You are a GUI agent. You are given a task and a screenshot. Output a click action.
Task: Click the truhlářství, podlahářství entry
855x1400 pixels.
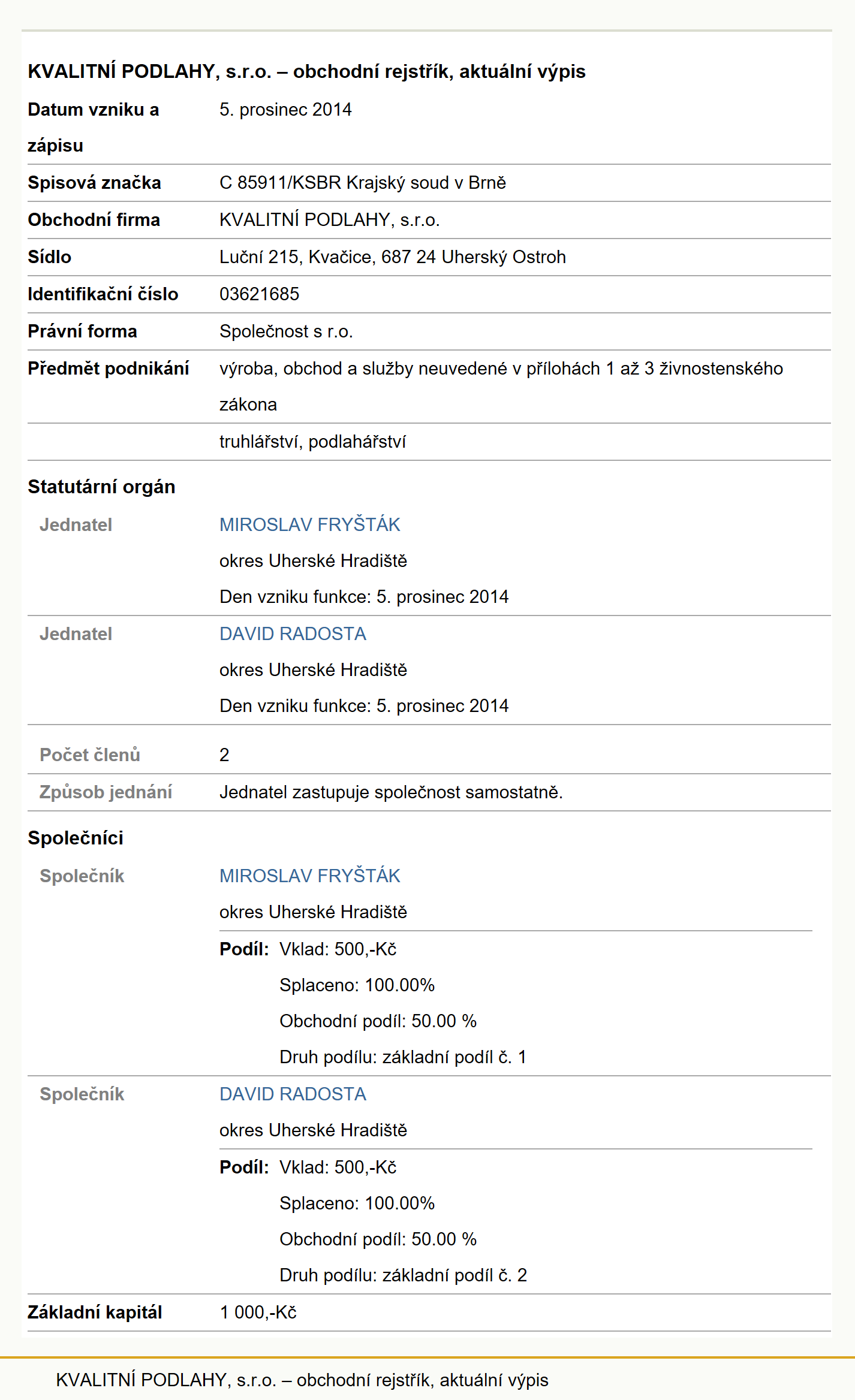[x=312, y=442]
